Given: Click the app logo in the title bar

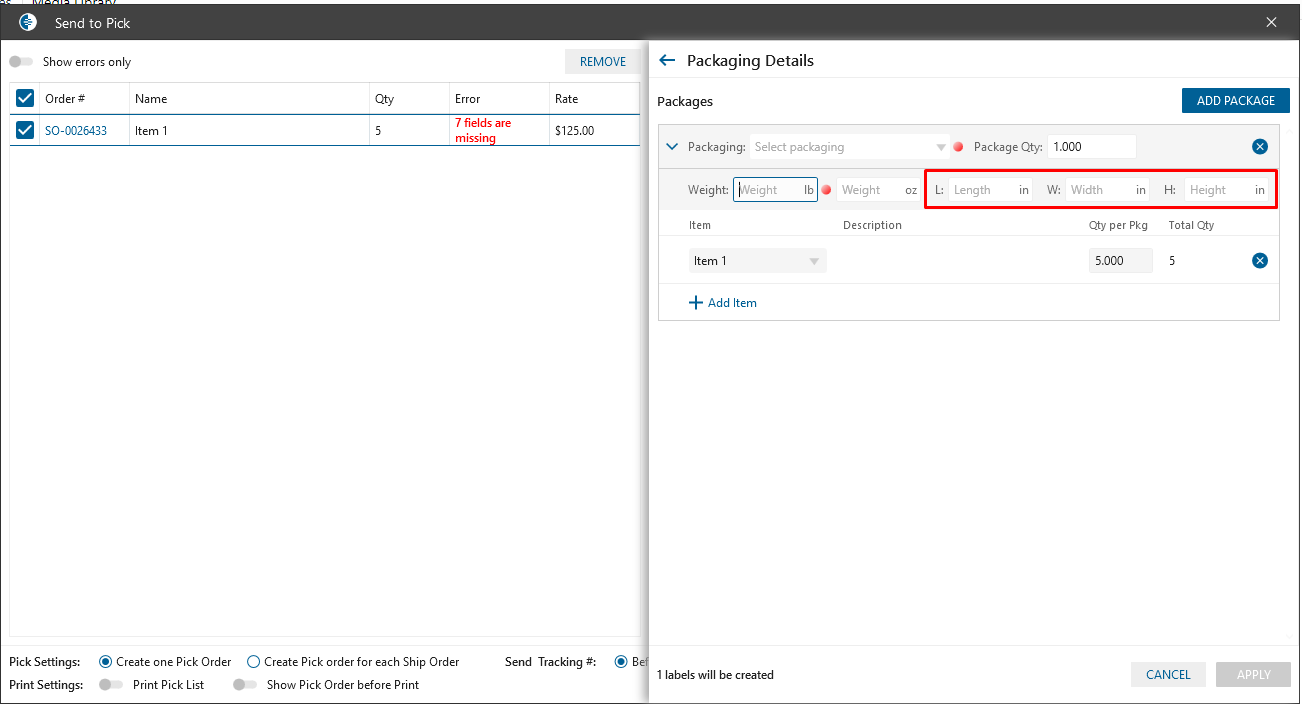Looking at the screenshot, I should coord(28,22).
